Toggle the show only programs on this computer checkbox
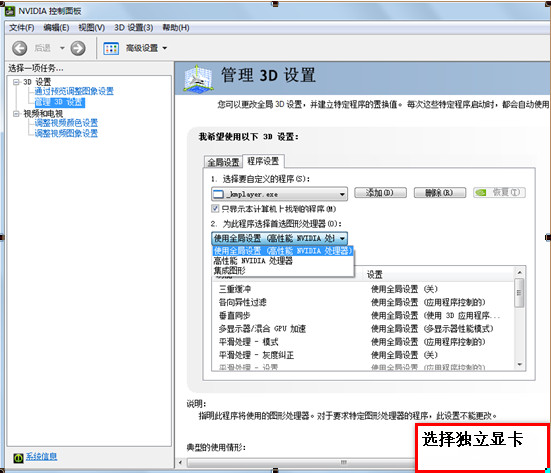551x473 pixels. (x=215, y=209)
